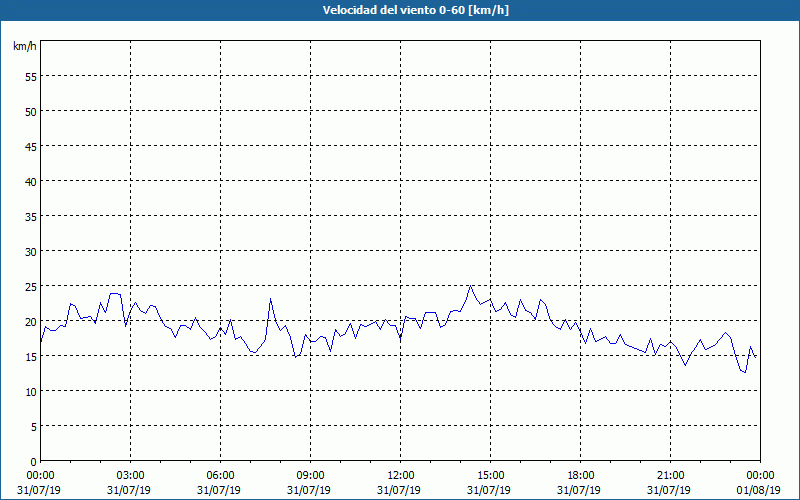800x500 pixels.
Task: Click the 35 y-axis tick label
Action: (x=31, y=217)
